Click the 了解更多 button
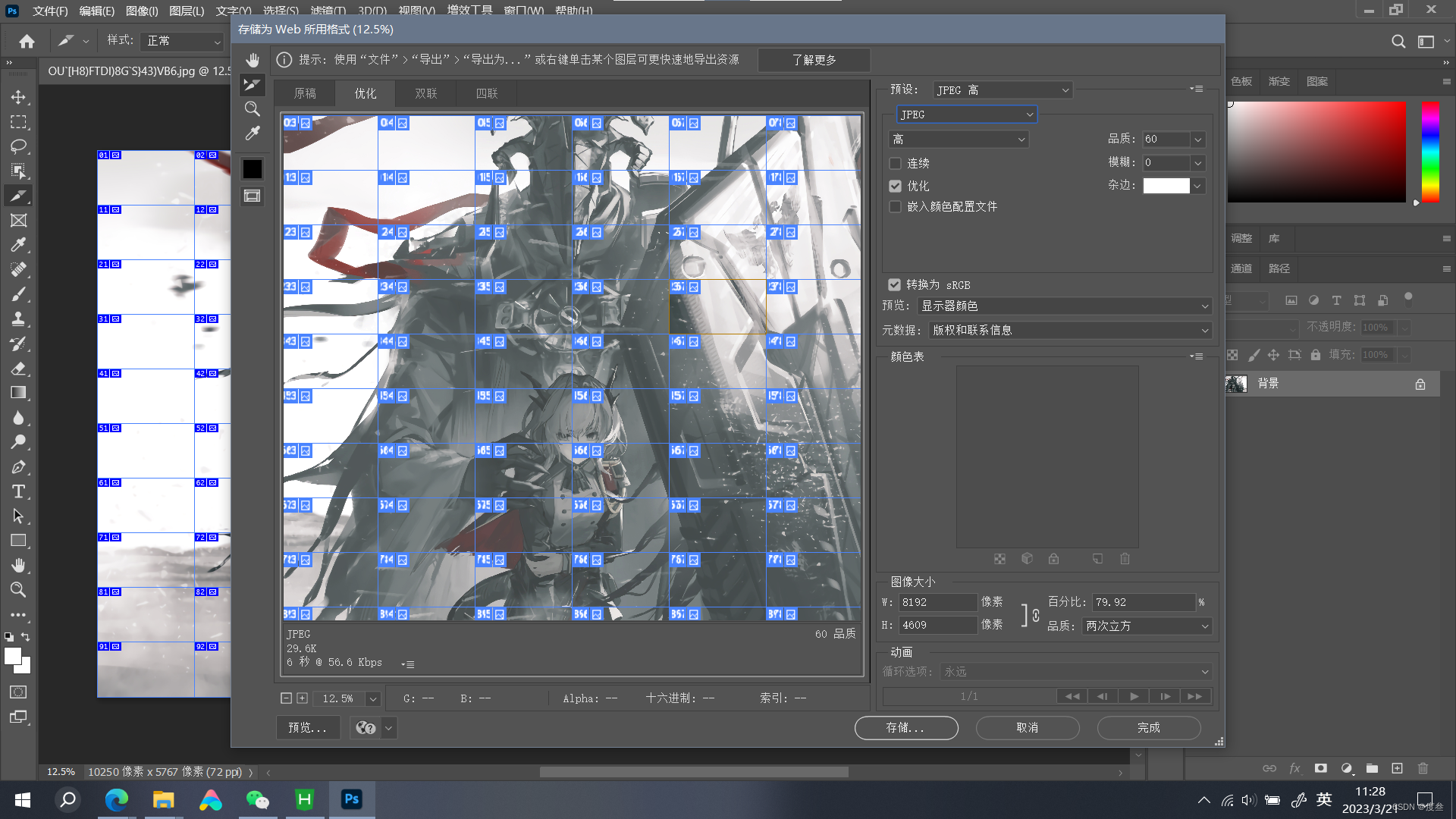The width and height of the screenshot is (1456, 819). click(814, 60)
